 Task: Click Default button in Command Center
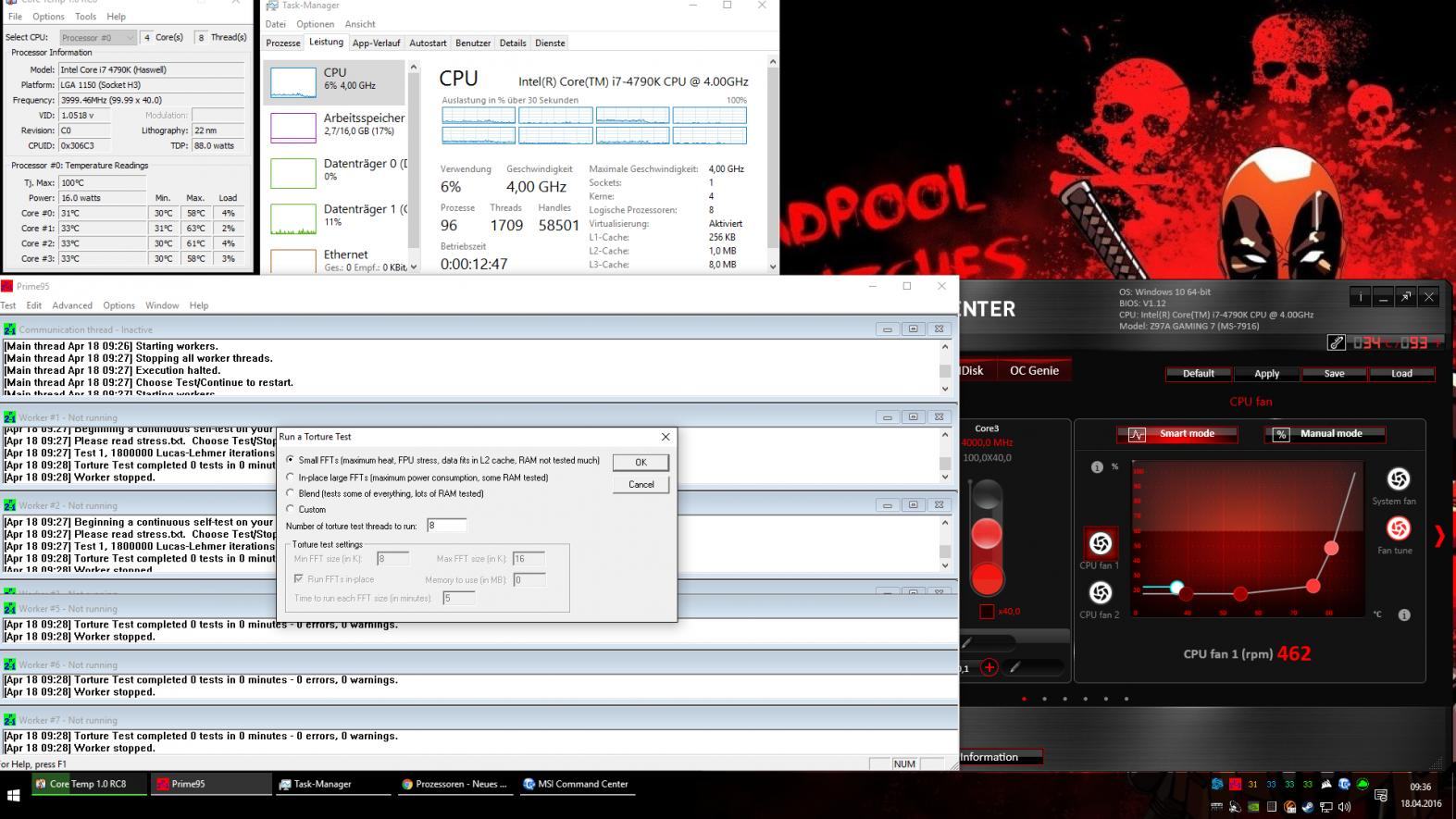click(x=1198, y=374)
